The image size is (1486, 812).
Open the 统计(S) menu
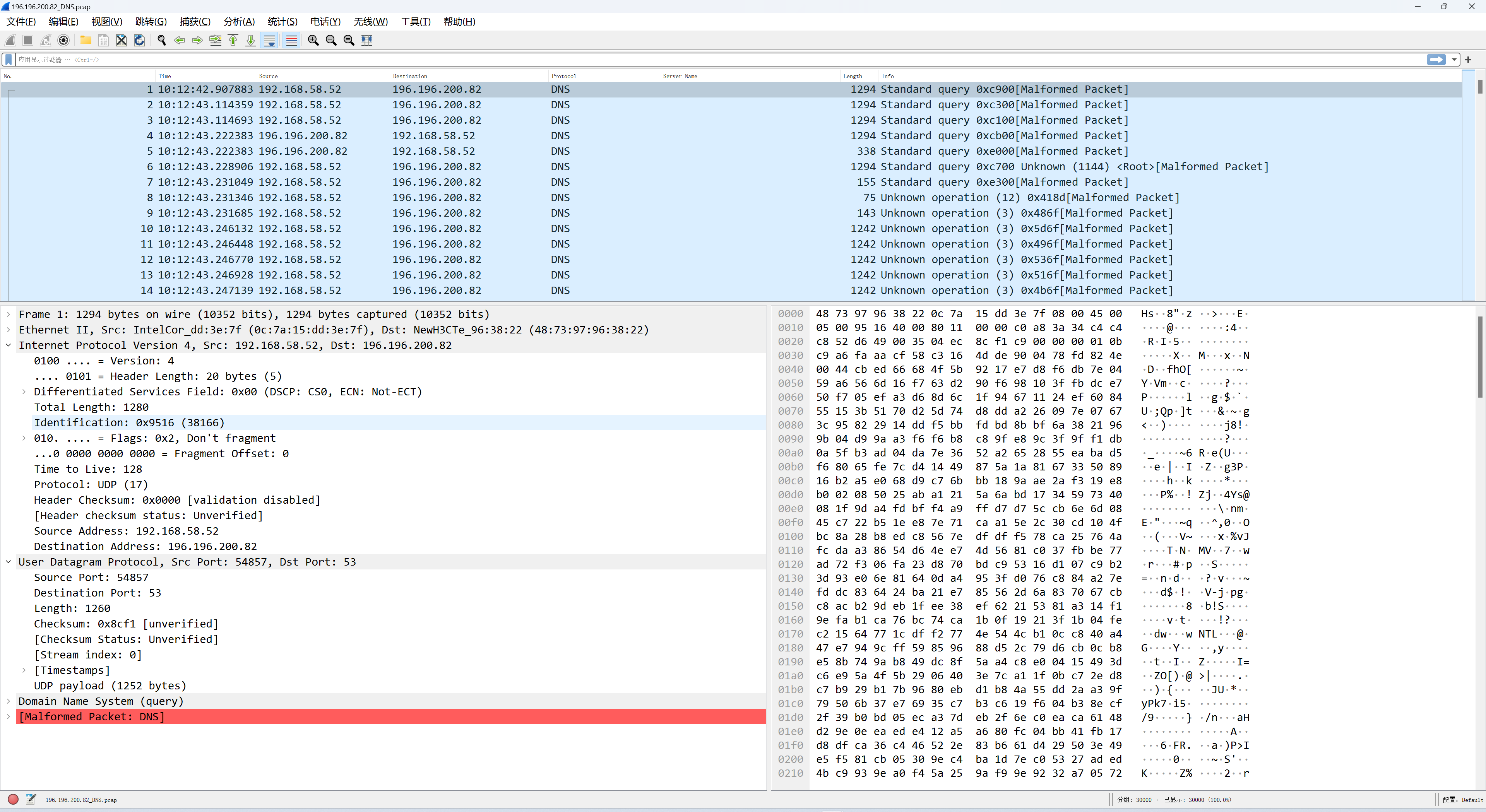[282, 21]
